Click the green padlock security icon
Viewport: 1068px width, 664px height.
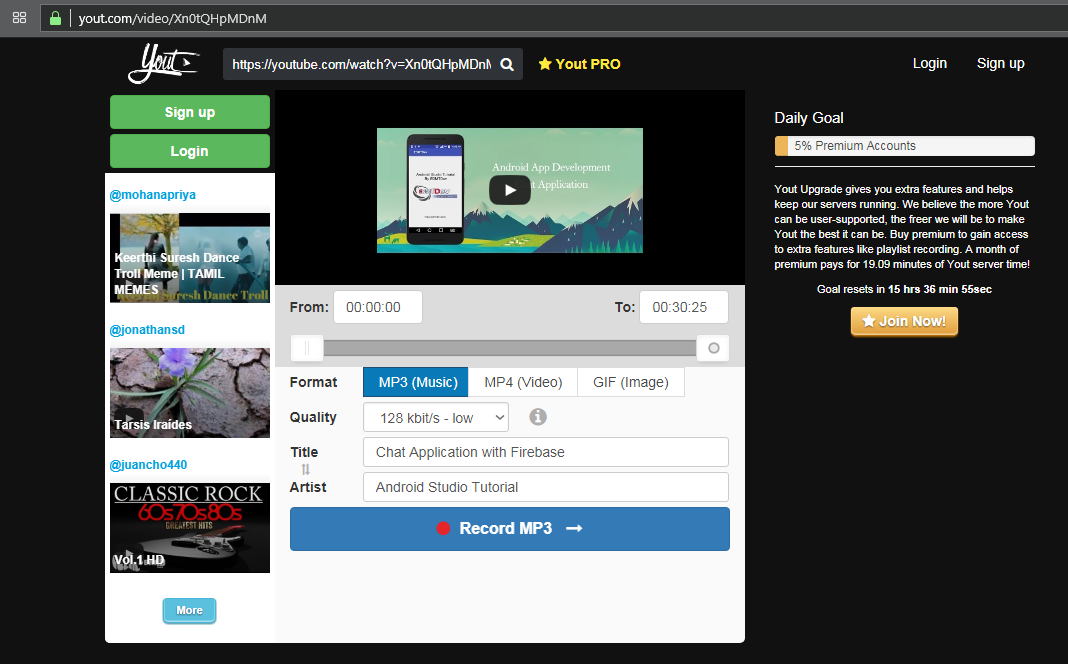click(x=55, y=18)
